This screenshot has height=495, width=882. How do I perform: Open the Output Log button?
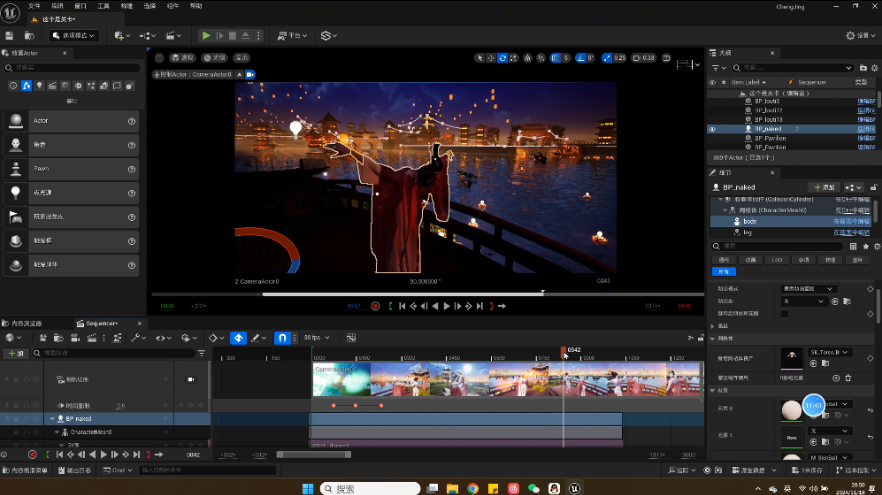pyautogui.click(x=75, y=470)
